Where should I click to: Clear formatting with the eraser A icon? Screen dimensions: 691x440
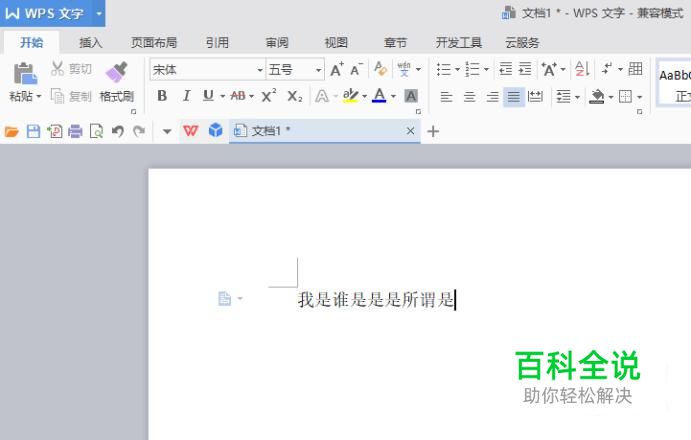380,69
